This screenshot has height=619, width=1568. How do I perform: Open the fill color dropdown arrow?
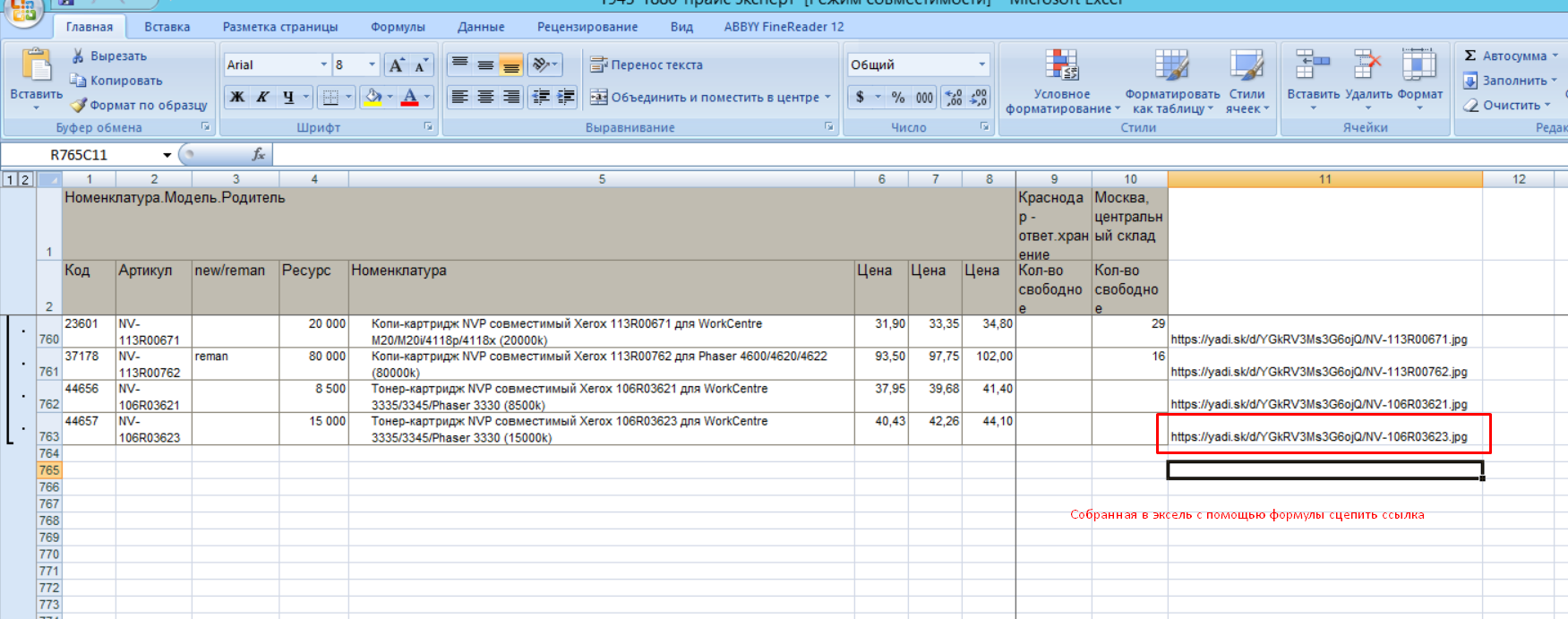[x=390, y=97]
